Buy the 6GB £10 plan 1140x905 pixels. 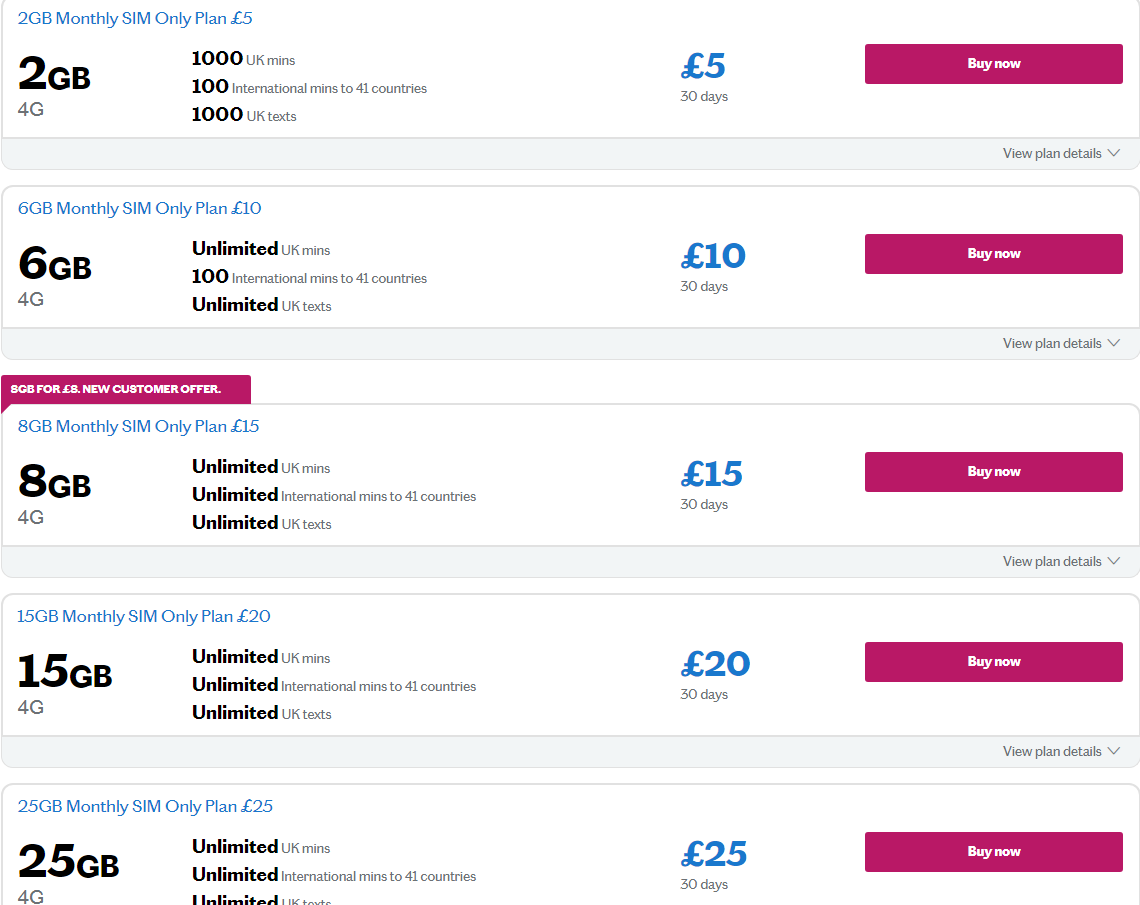click(x=993, y=254)
